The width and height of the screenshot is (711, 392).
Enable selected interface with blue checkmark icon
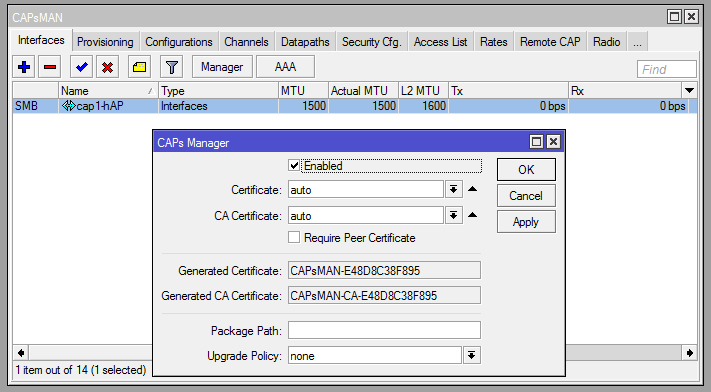tap(82, 67)
